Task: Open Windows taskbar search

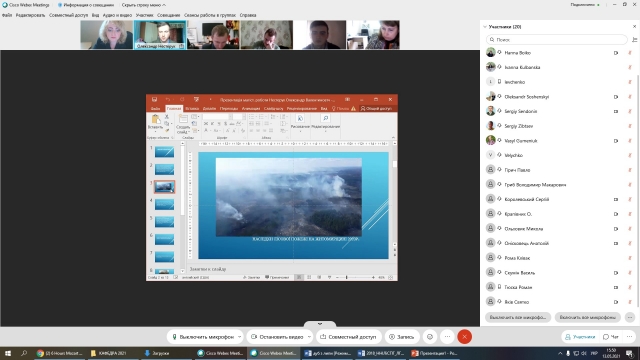Action: pyautogui.click(x=24, y=353)
